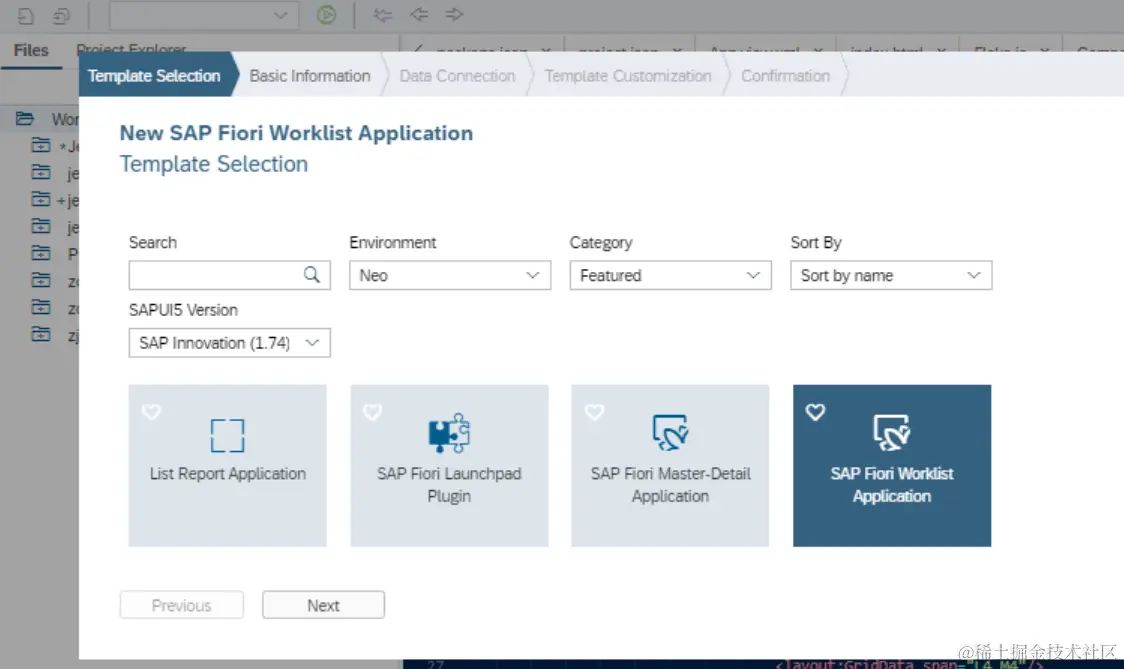This screenshot has height=669, width=1124.
Task: Go to the Template Customization wizard step
Action: tap(628, 75)
